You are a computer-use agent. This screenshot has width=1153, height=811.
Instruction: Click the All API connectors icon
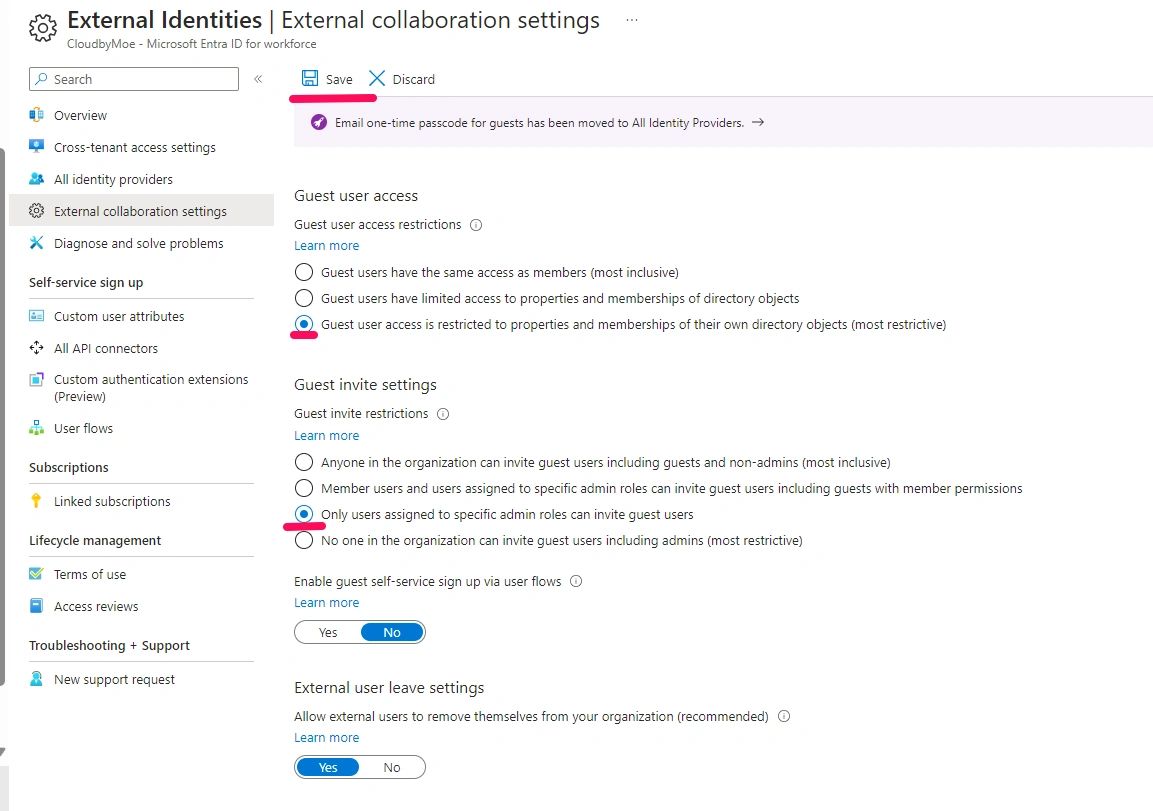37,348
